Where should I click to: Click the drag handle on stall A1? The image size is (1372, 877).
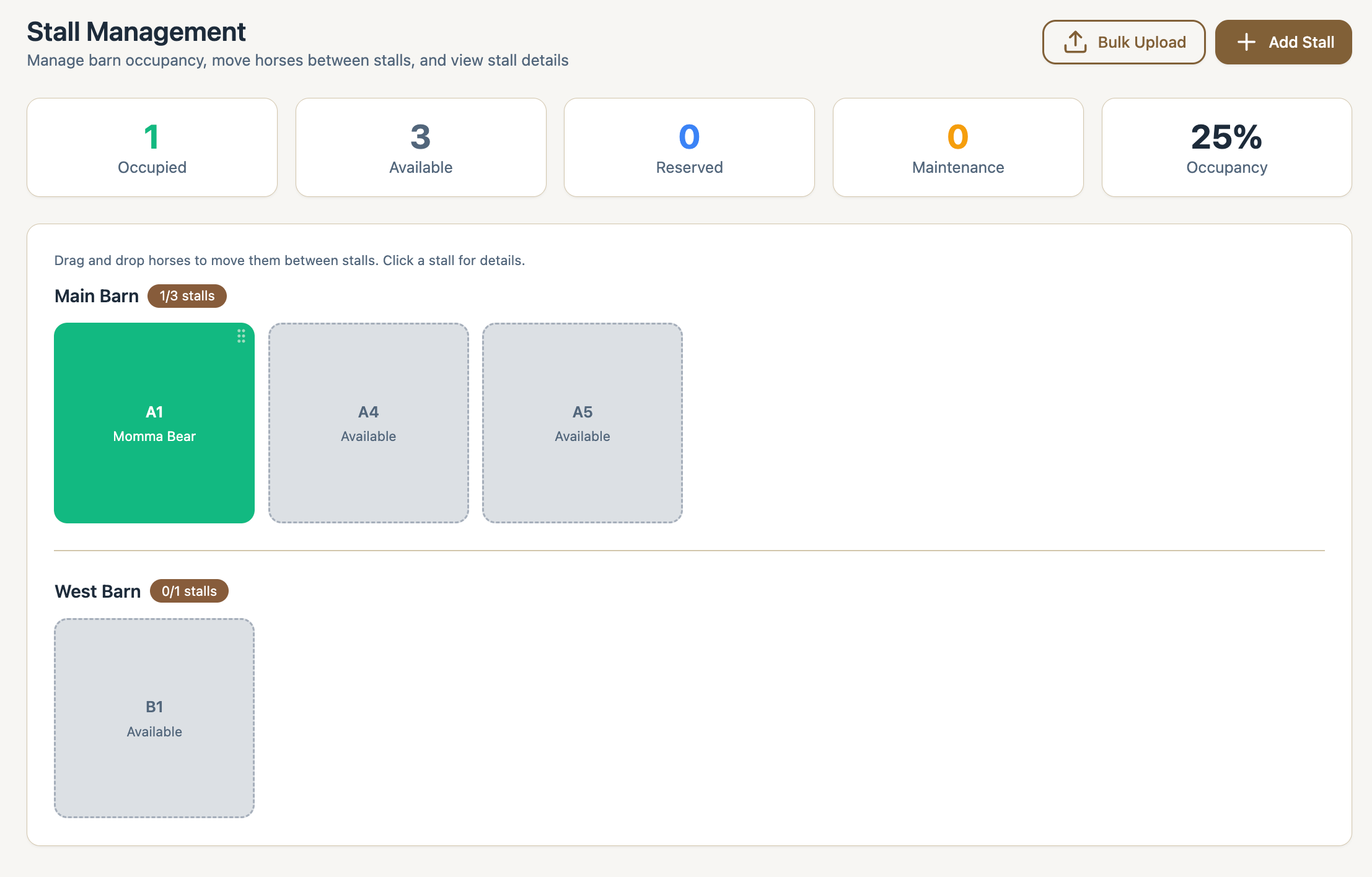241,336
